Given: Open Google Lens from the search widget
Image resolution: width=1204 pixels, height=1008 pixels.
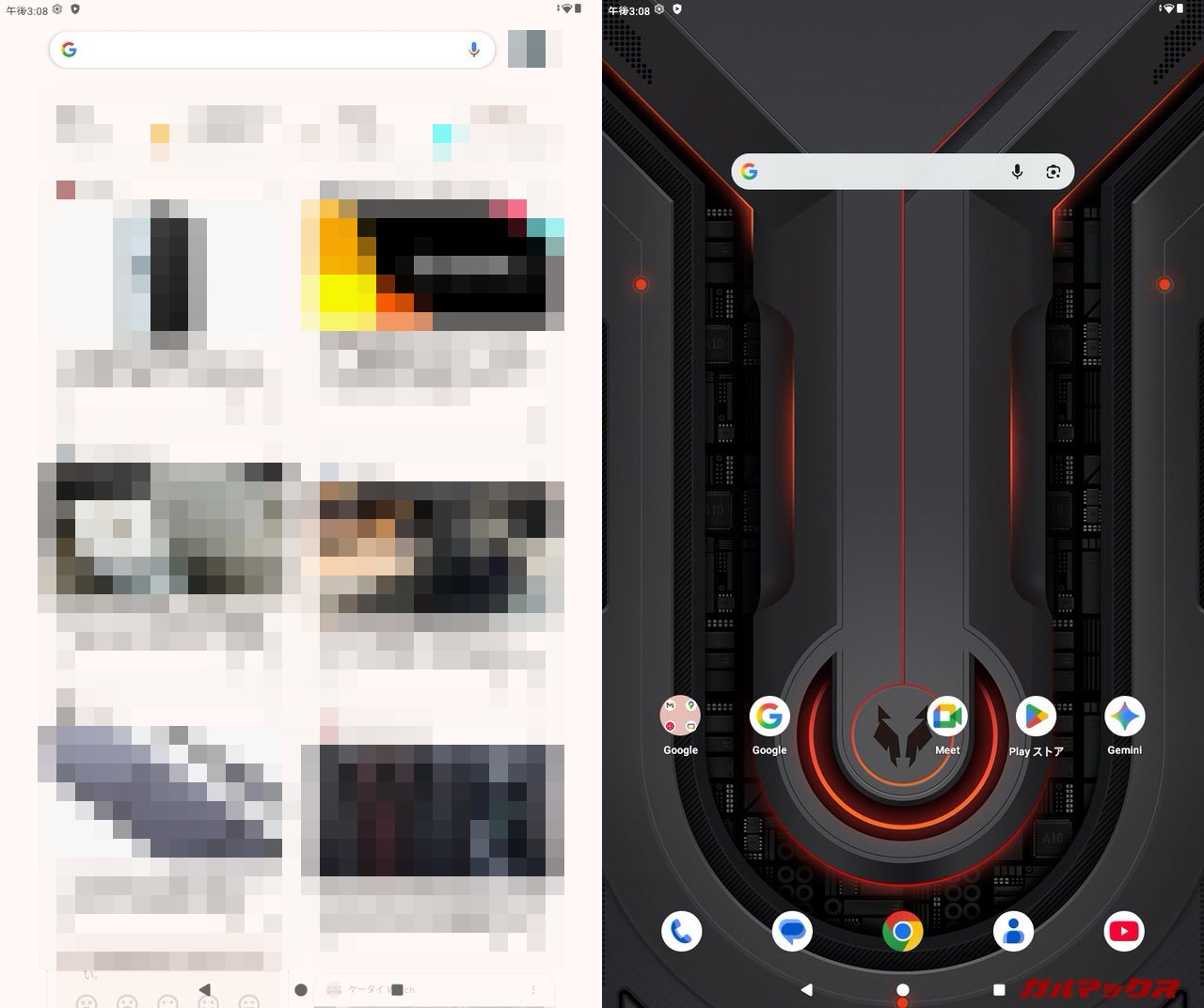Looking at the screenshot, I should [1053, 172].
